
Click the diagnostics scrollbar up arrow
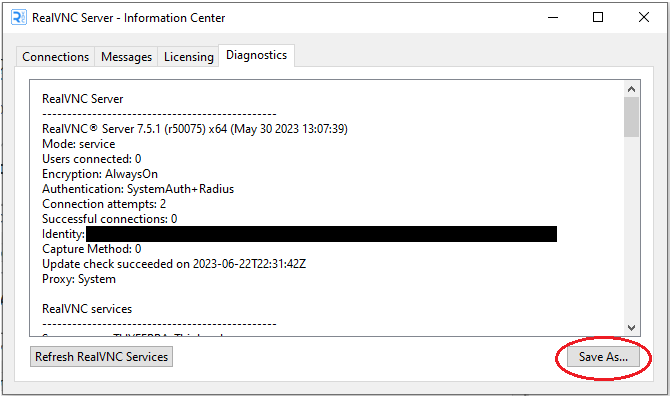tap(631, 89)
